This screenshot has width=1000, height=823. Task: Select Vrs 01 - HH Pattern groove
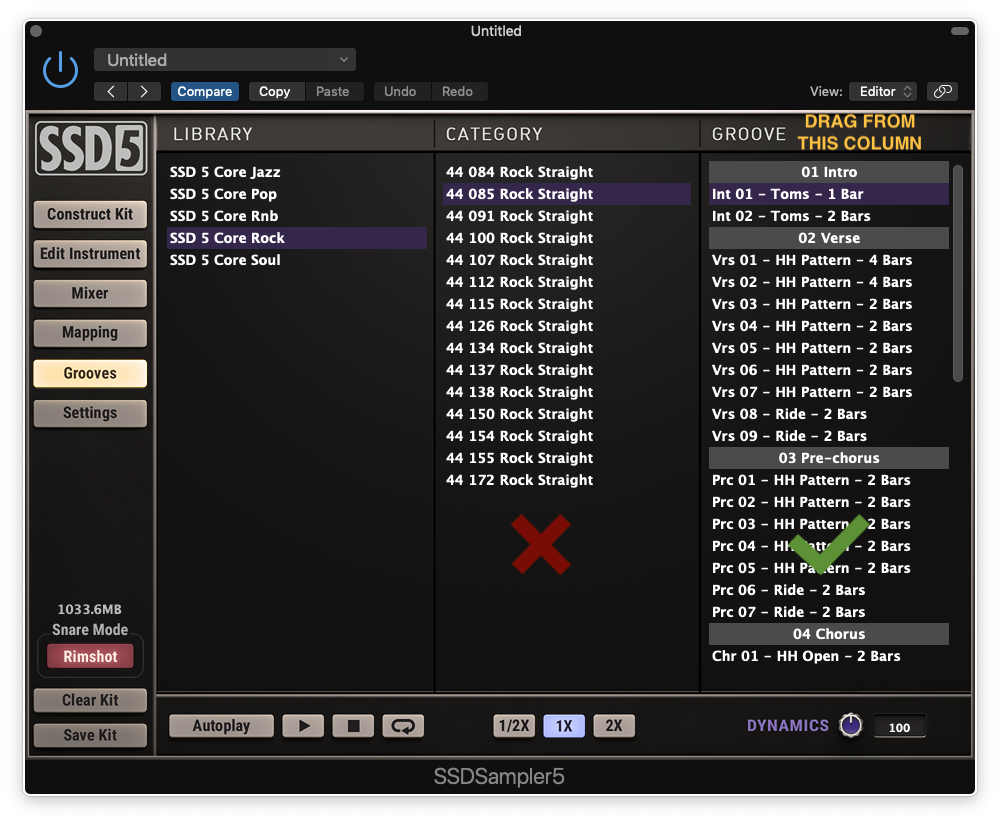point(829,260)
